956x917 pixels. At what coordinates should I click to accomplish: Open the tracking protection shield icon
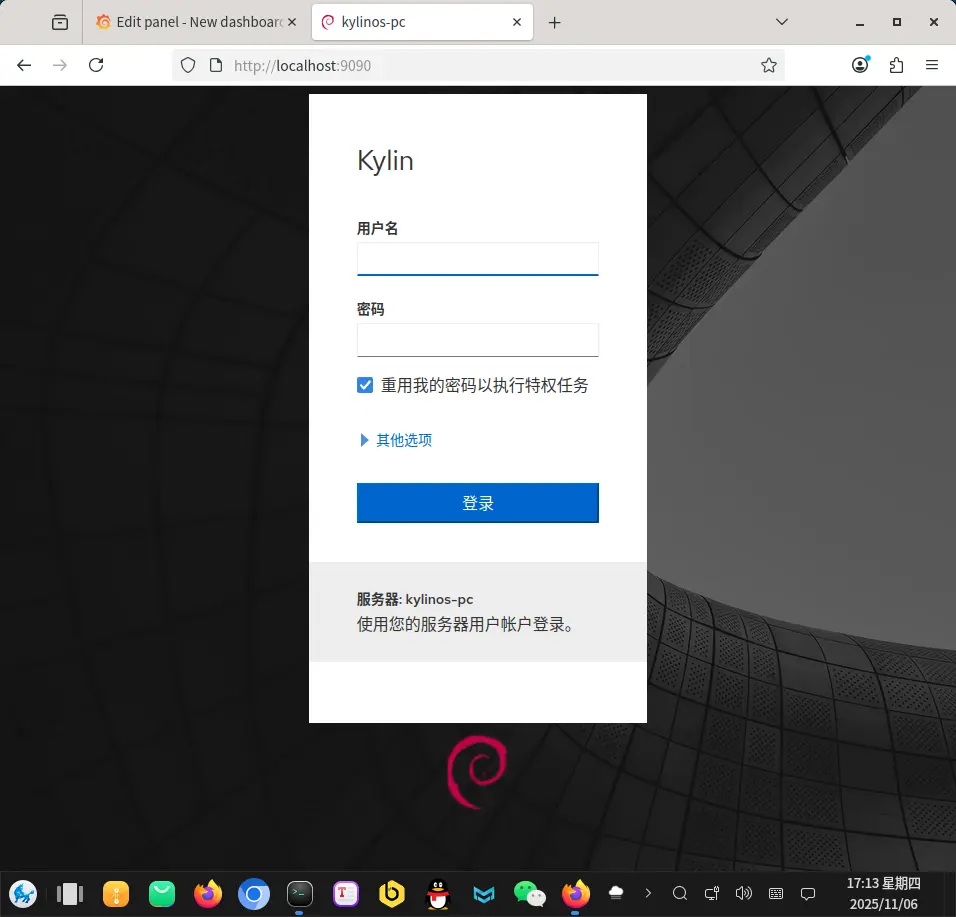tap(188, 65)
